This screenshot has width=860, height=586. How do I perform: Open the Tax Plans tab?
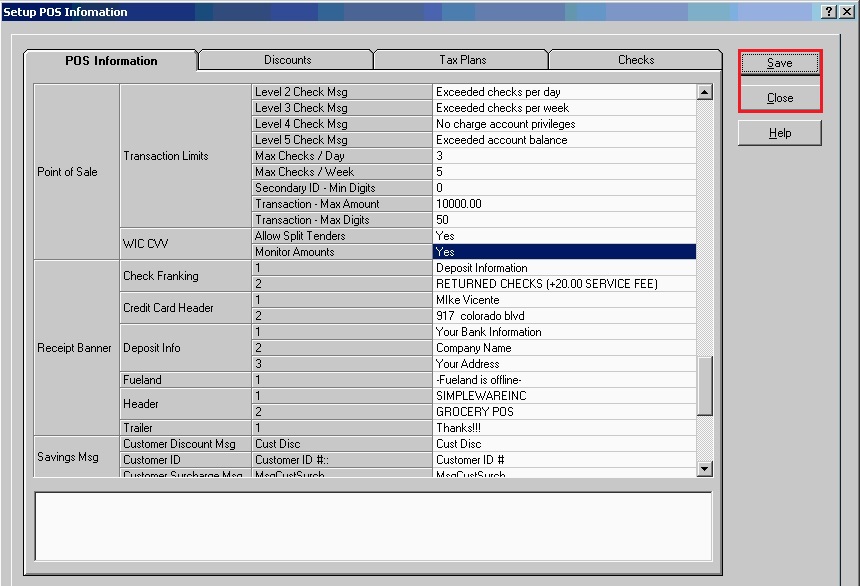462,60
